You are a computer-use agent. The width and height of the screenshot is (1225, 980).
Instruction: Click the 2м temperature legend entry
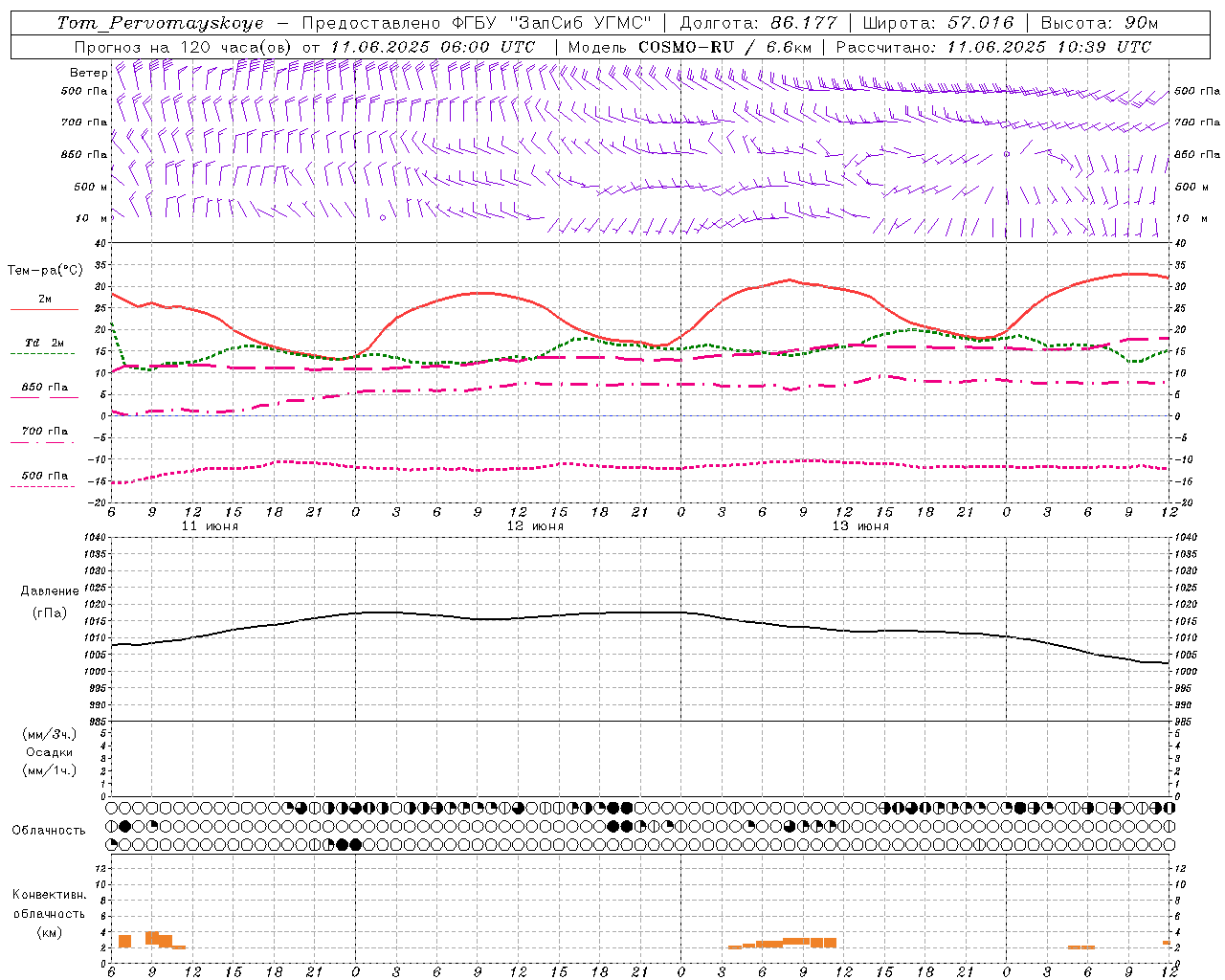44,299
